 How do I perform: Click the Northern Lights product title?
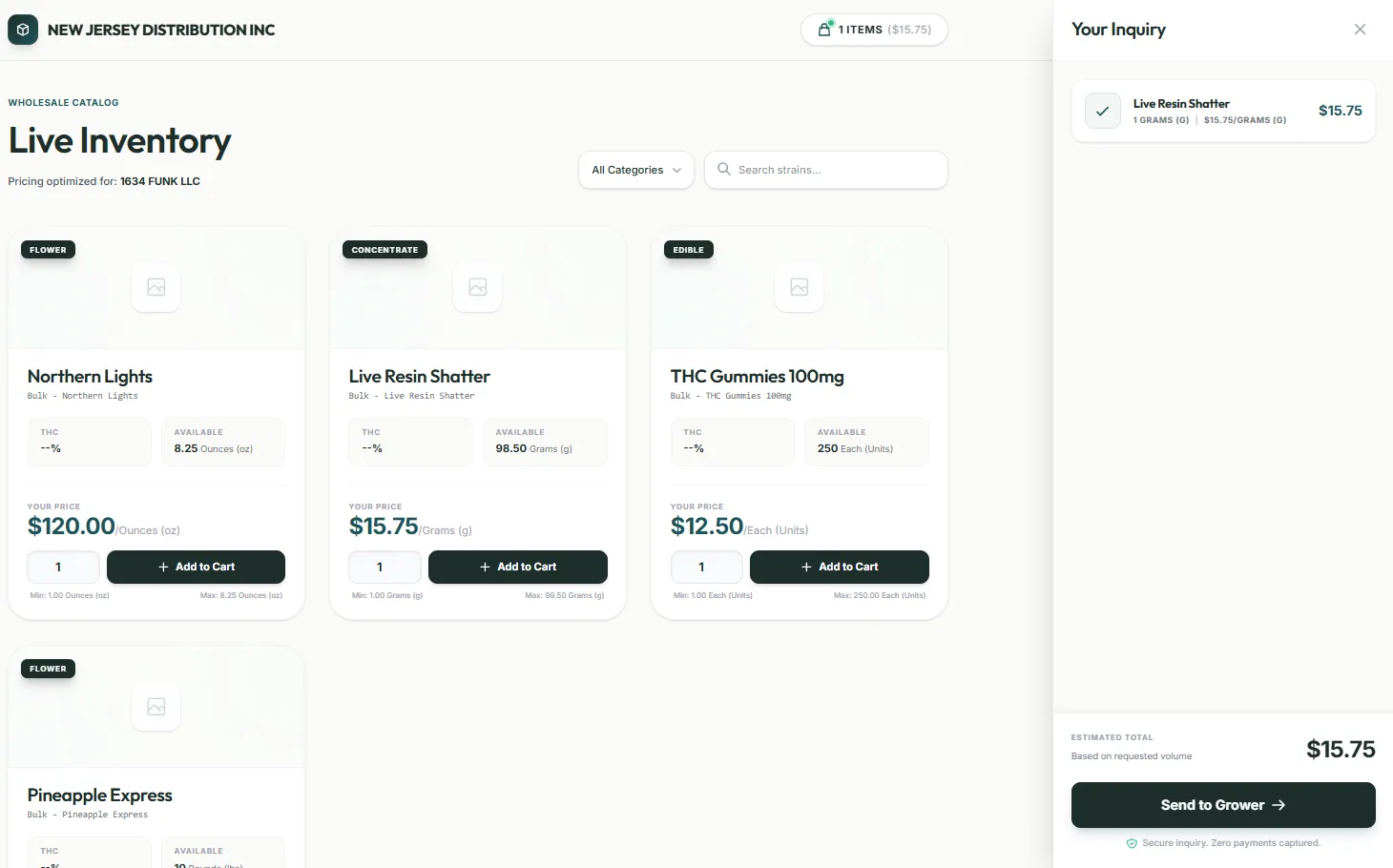coord(90,377)
